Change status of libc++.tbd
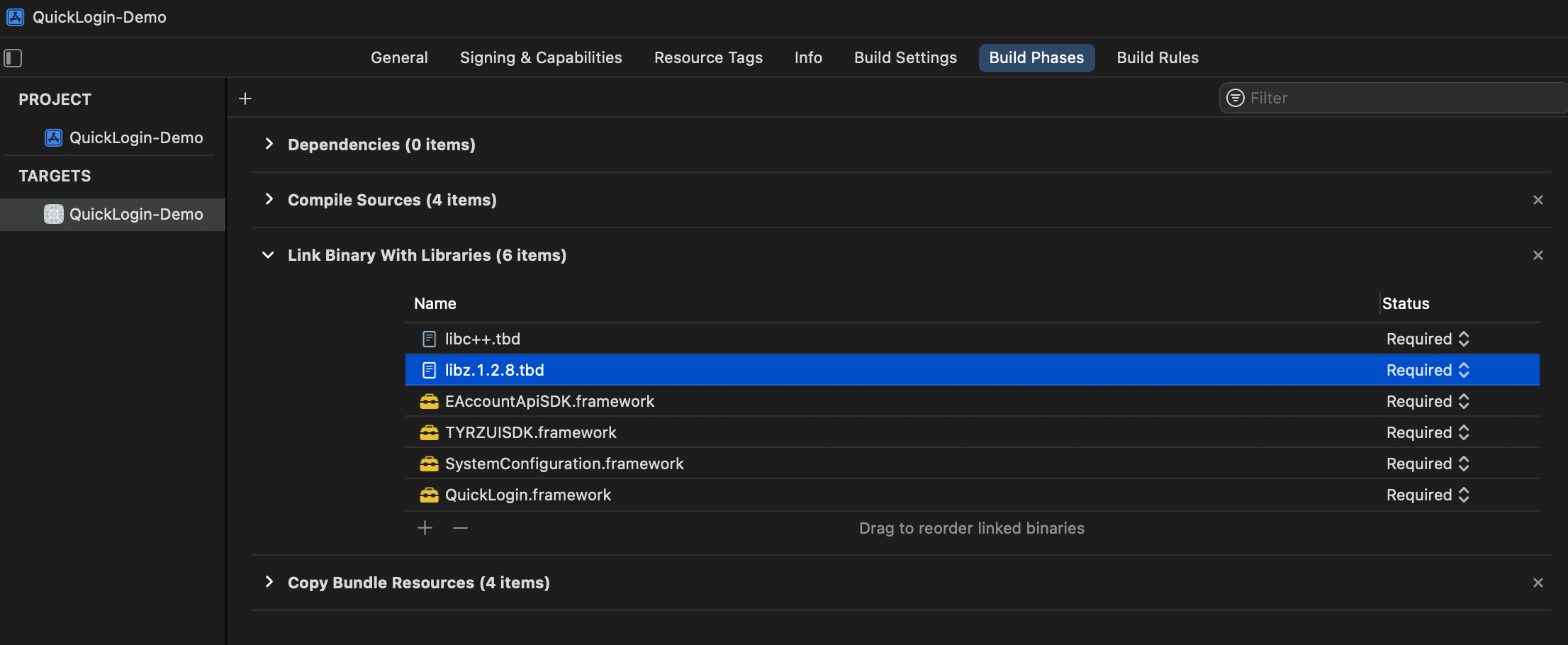The image size is (1568, 645). pyautogui.click(x=1428, y=339)
